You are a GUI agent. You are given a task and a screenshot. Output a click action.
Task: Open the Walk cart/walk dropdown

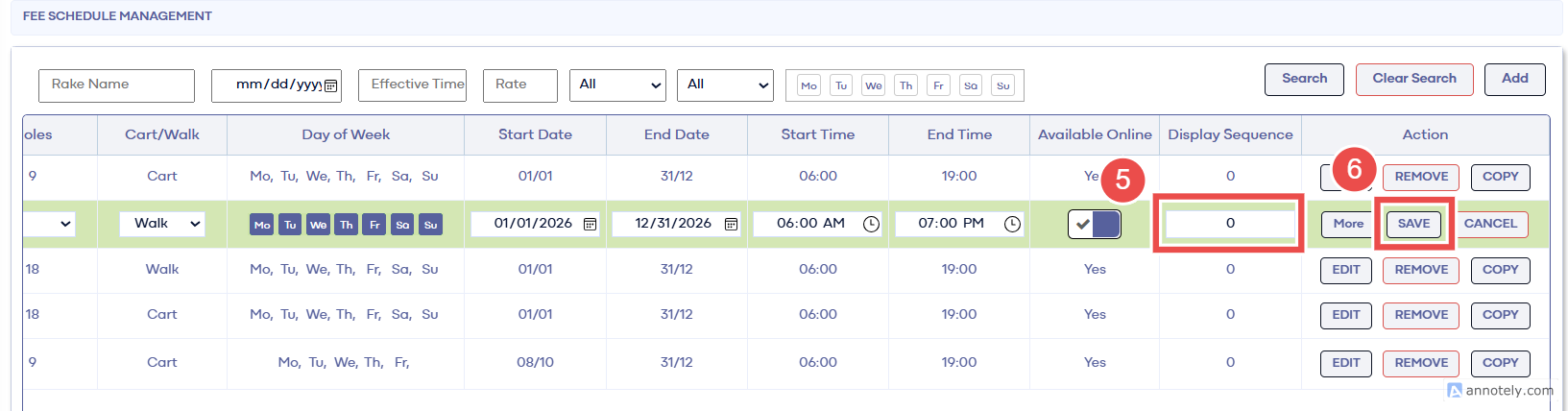point(161,224)
